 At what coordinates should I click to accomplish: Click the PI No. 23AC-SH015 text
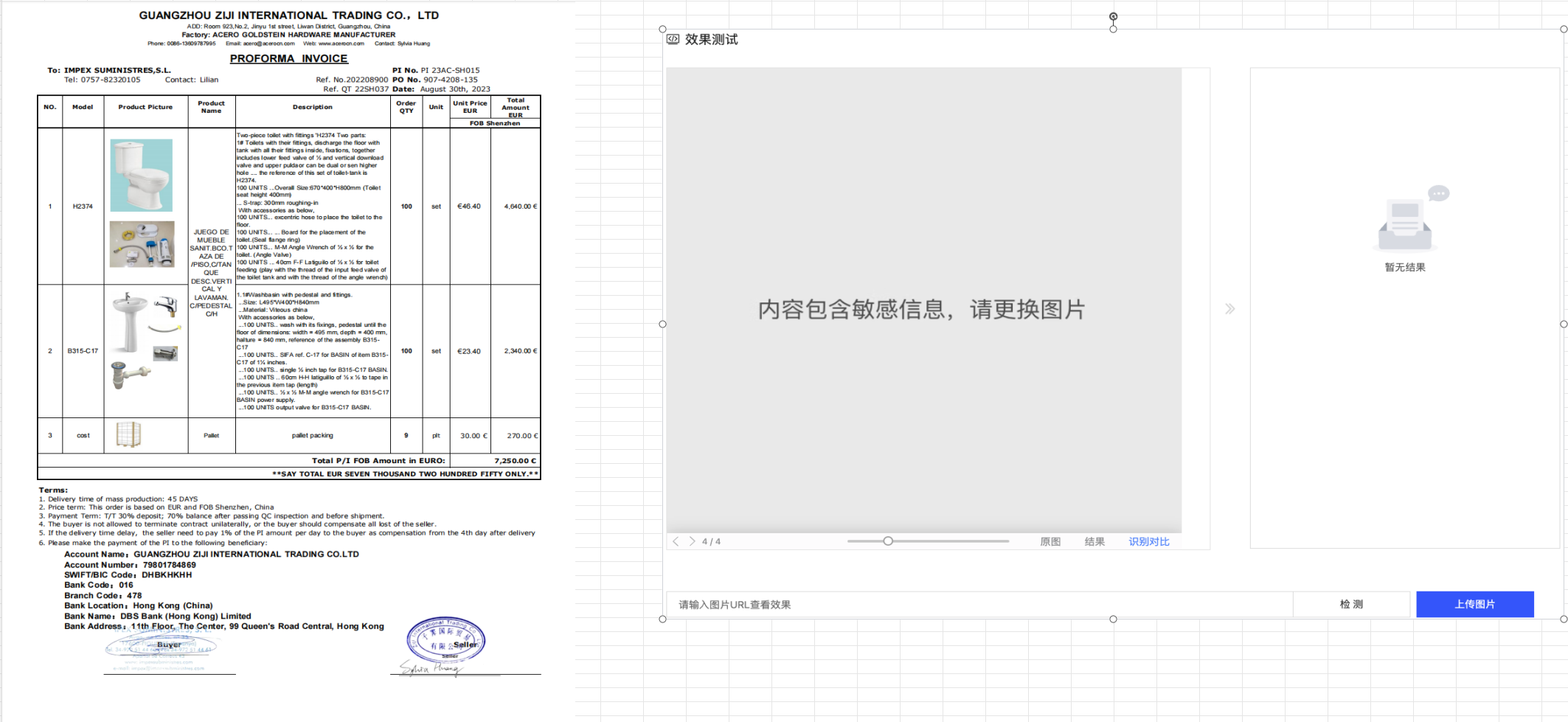(436, 70)
